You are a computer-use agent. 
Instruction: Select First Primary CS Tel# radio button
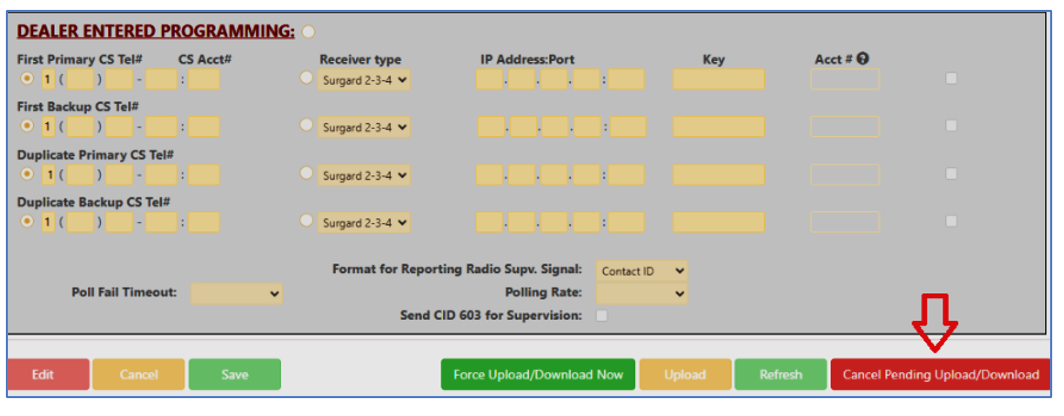27,78
